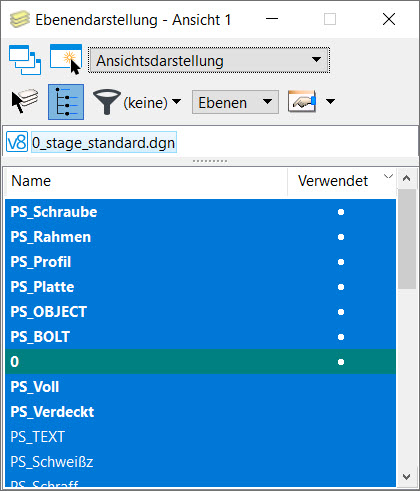Select level PS_Platte
The width and height of the screenshot is (420, 491).
click(x=200, y=287)
